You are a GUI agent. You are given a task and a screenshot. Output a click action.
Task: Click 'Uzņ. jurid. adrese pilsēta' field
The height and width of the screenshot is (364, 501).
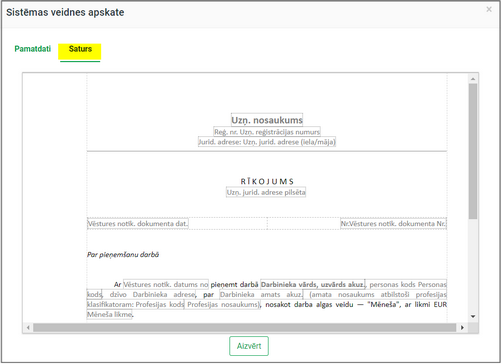(266, 192)
